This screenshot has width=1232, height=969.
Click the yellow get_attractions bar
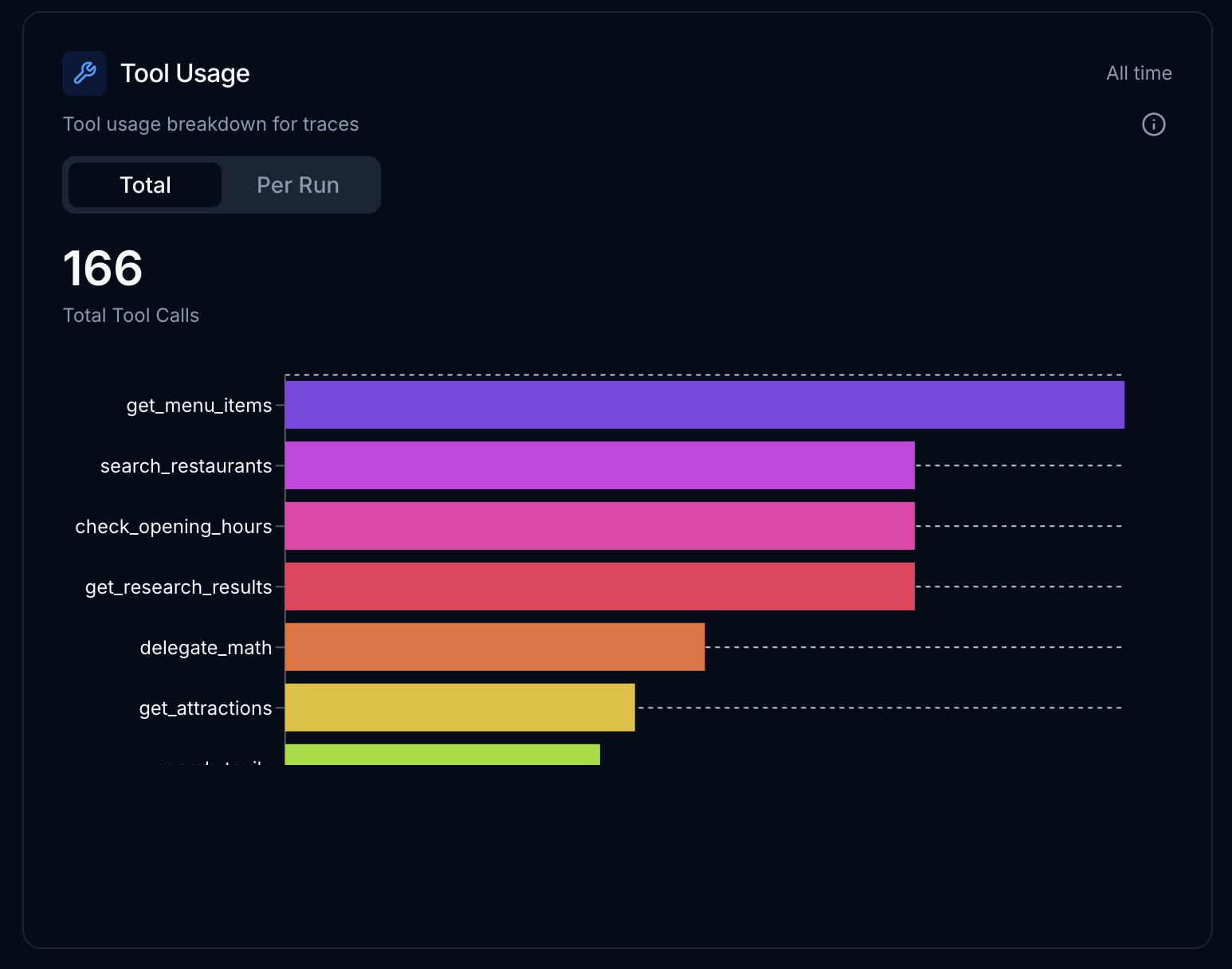460,708
